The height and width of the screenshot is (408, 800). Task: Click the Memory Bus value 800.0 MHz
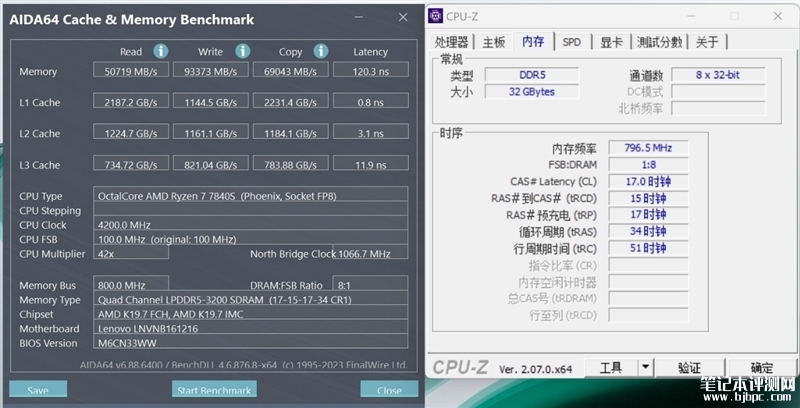[x=131, y=283]
